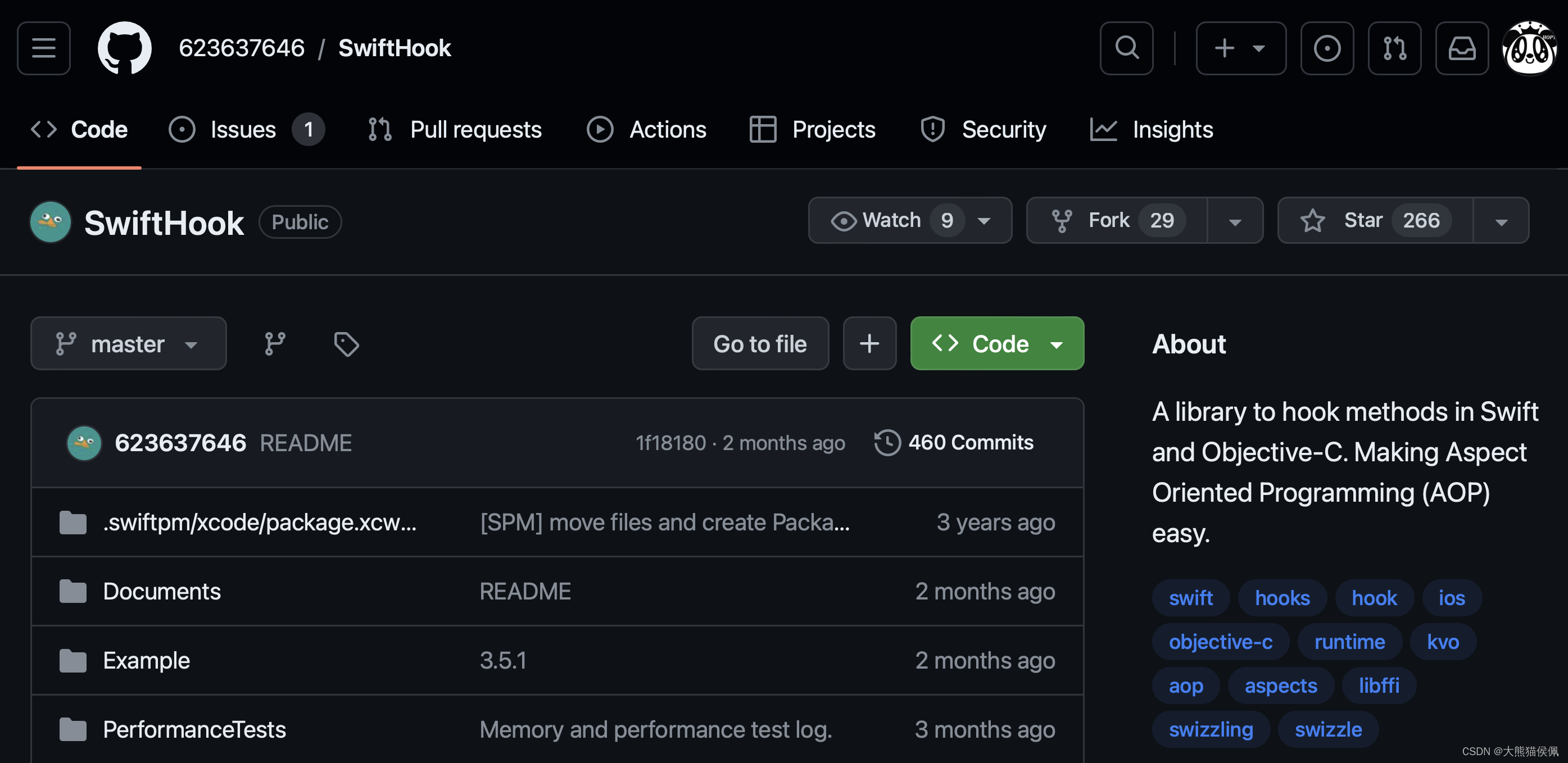This screenshot has width=1568, height=763.
Task: Switch to the Code tab
Action: (79, 130)
